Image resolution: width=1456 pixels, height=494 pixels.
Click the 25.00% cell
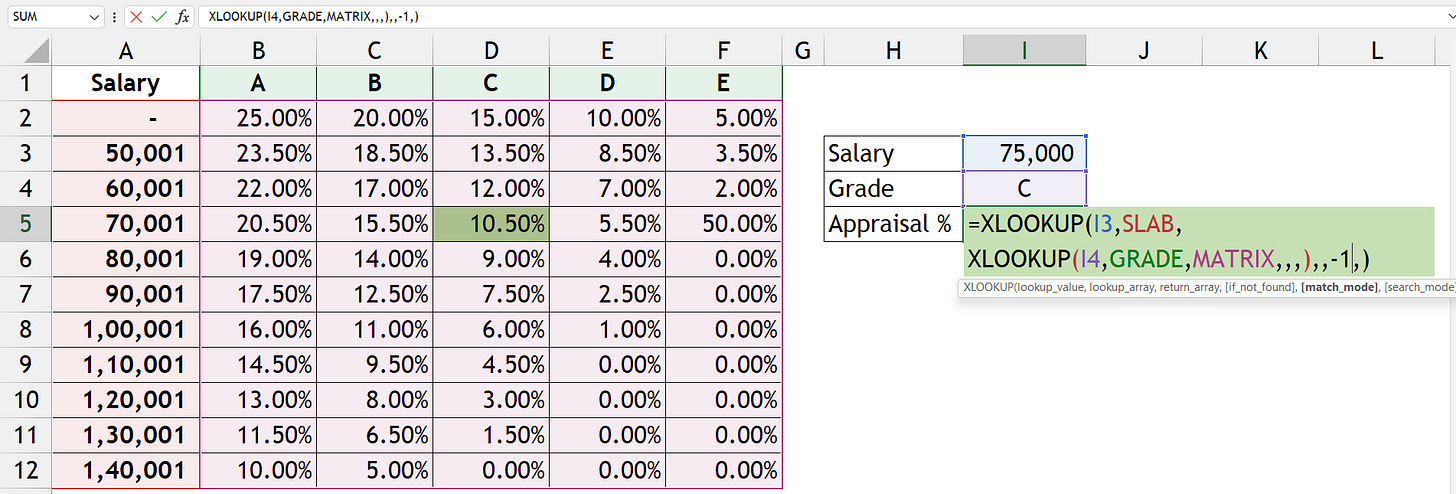pos(258,118)
